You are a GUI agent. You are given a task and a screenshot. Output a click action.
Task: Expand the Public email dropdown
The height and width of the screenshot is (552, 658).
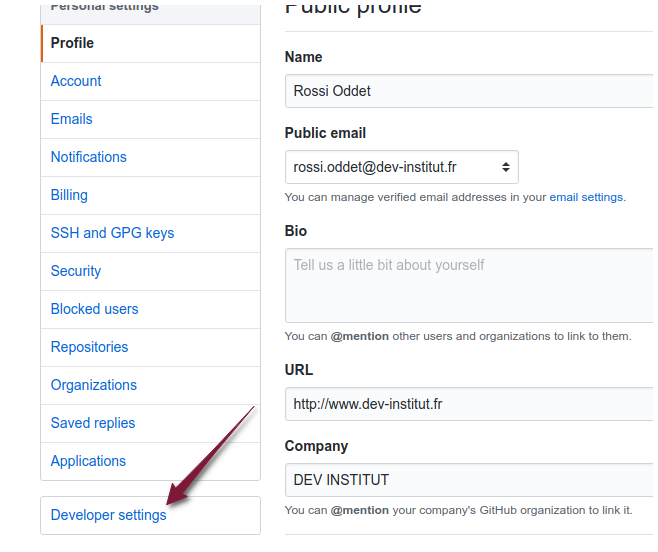(400, 167)
